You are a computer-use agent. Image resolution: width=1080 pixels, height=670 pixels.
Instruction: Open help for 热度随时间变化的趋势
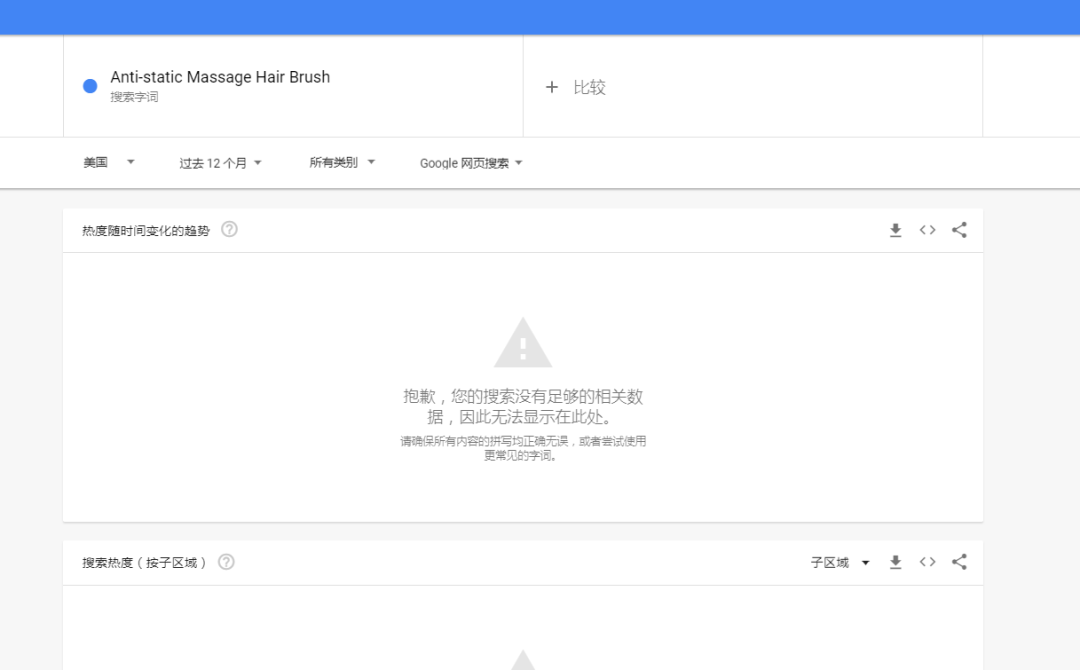[229, 229]
